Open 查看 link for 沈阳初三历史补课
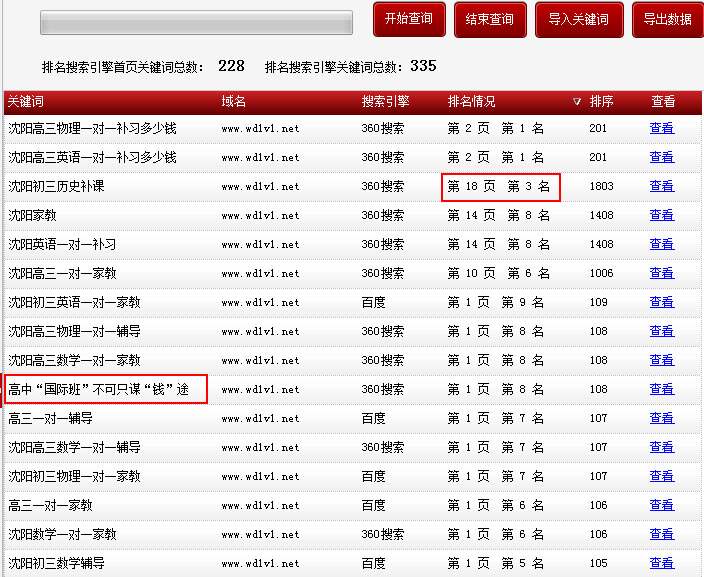704x577 pixels. click(x=661, y=186)
